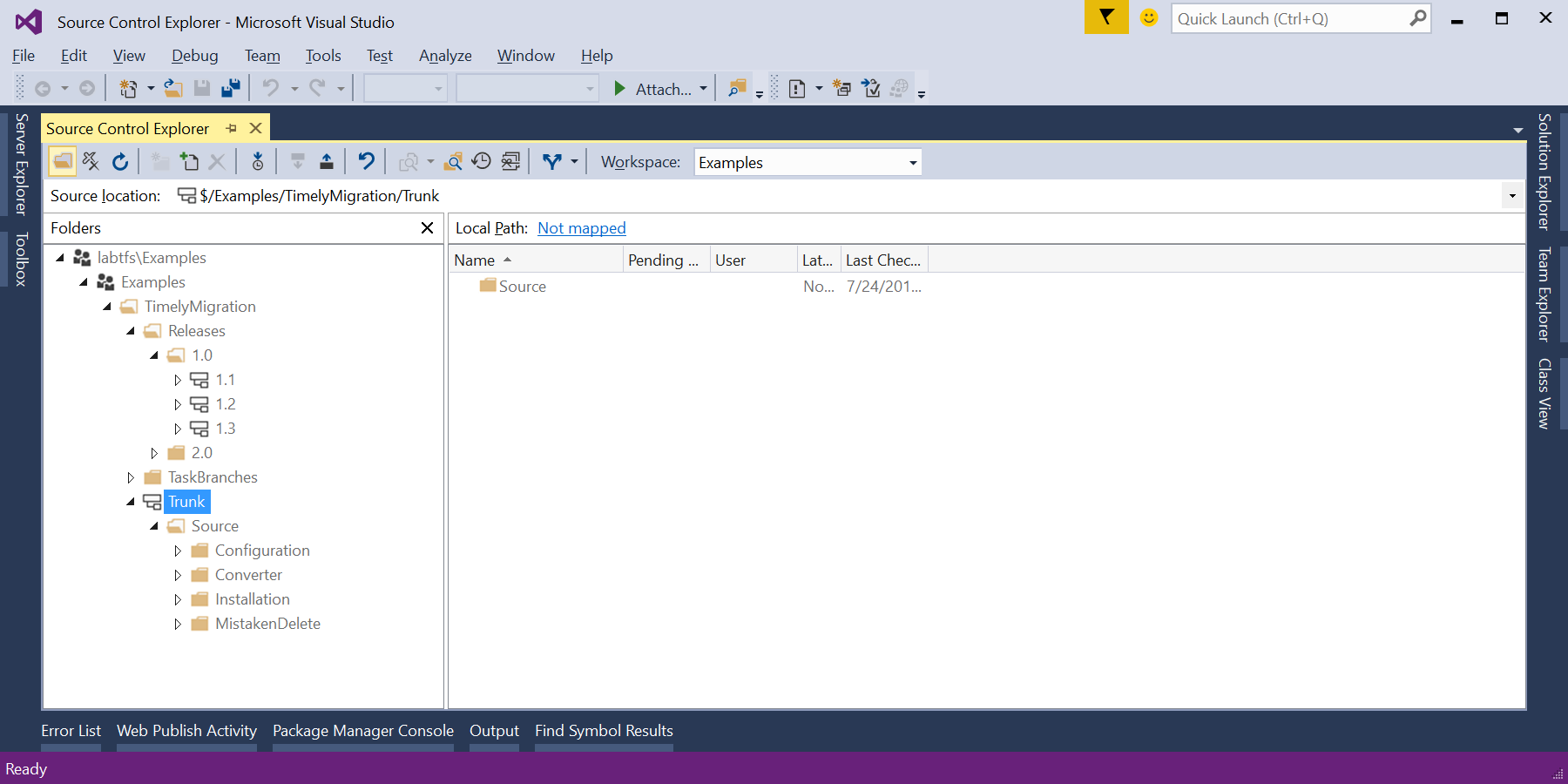Click the Pending column header
The width and height of the screenshot is (1568, 784).
pyautogui.click(x=666, y=260)
